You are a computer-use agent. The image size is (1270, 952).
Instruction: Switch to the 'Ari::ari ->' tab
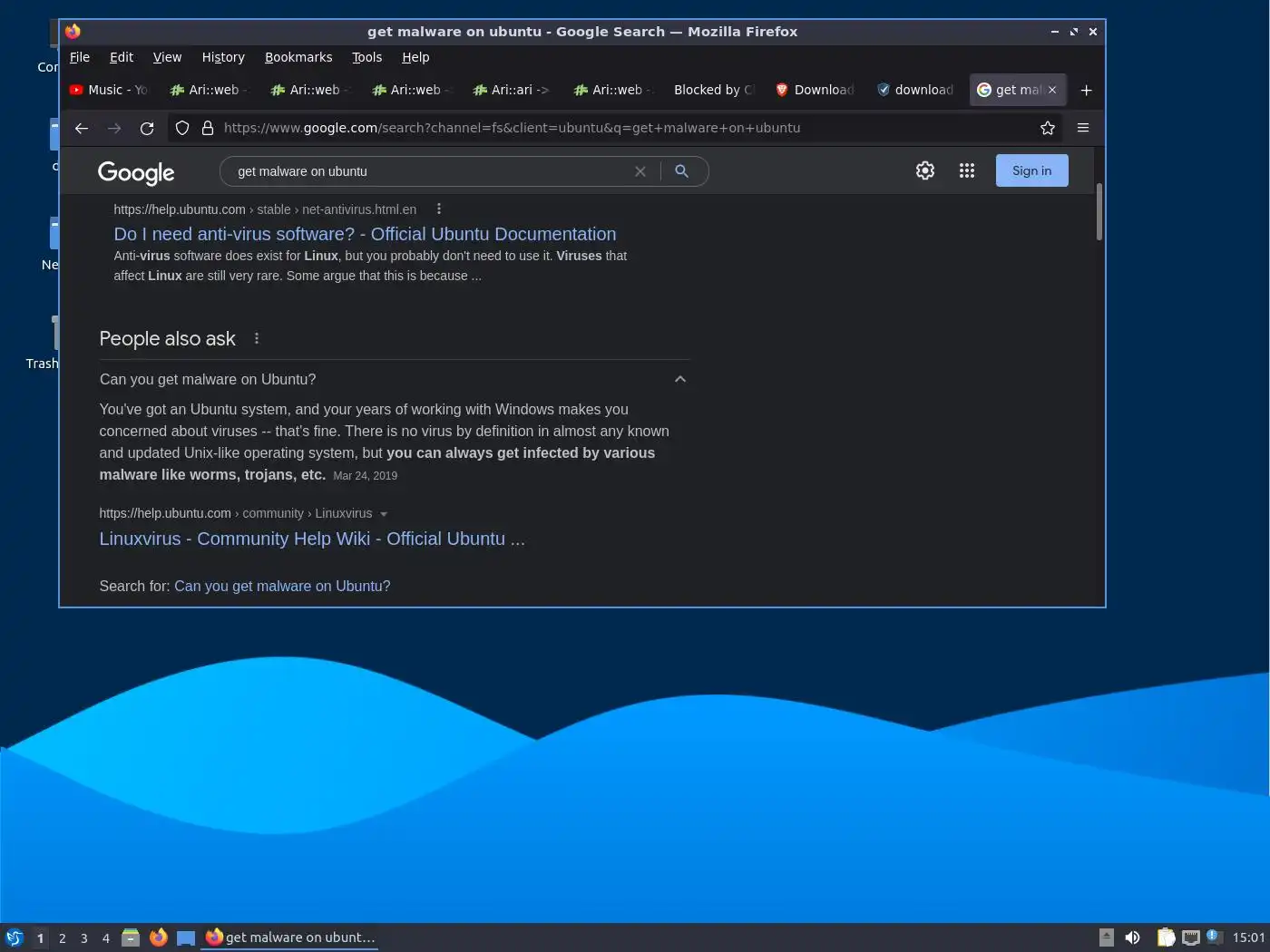[x=513, y=90]
